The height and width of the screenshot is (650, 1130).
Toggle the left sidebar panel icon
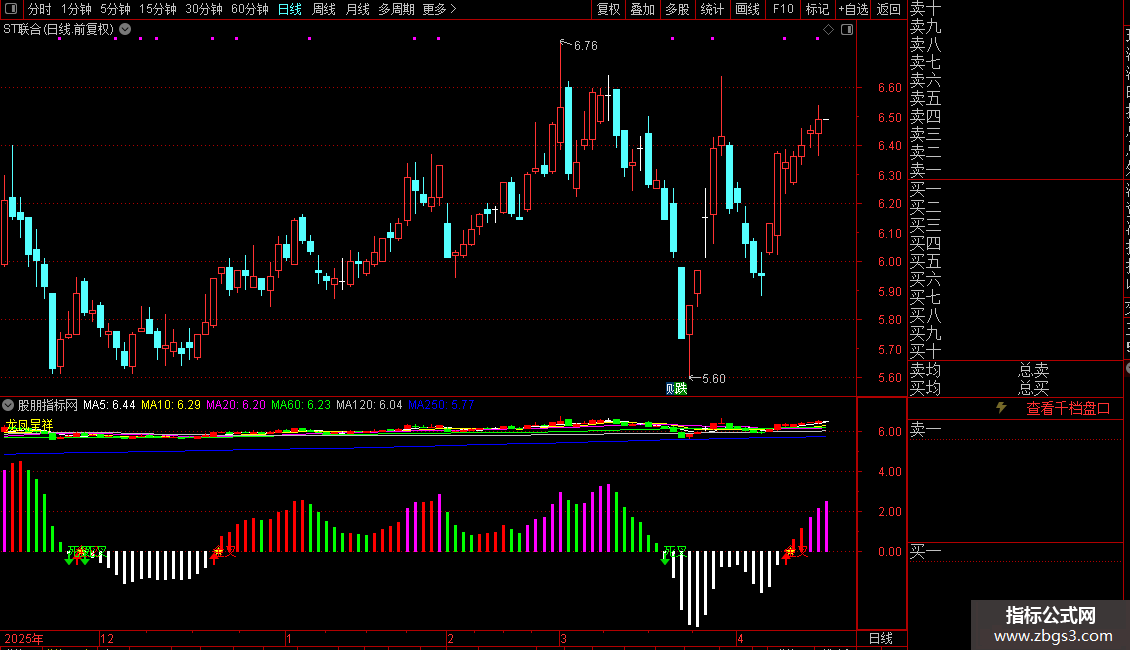coord(11,9)
